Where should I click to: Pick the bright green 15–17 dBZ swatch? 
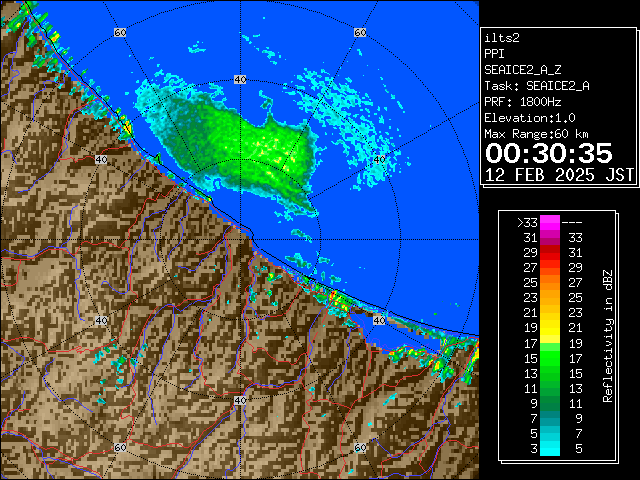(x=550, y=358)
